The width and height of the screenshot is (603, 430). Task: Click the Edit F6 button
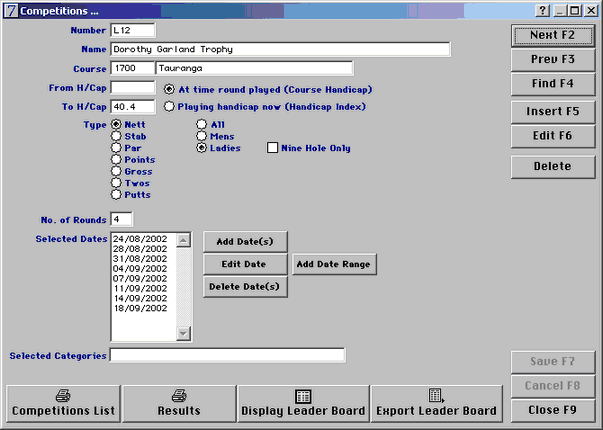click(553, 136)
